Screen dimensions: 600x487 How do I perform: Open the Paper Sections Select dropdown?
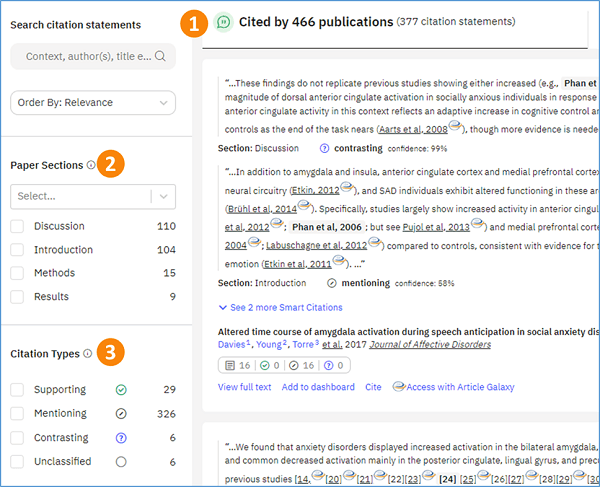coord(93,197)
